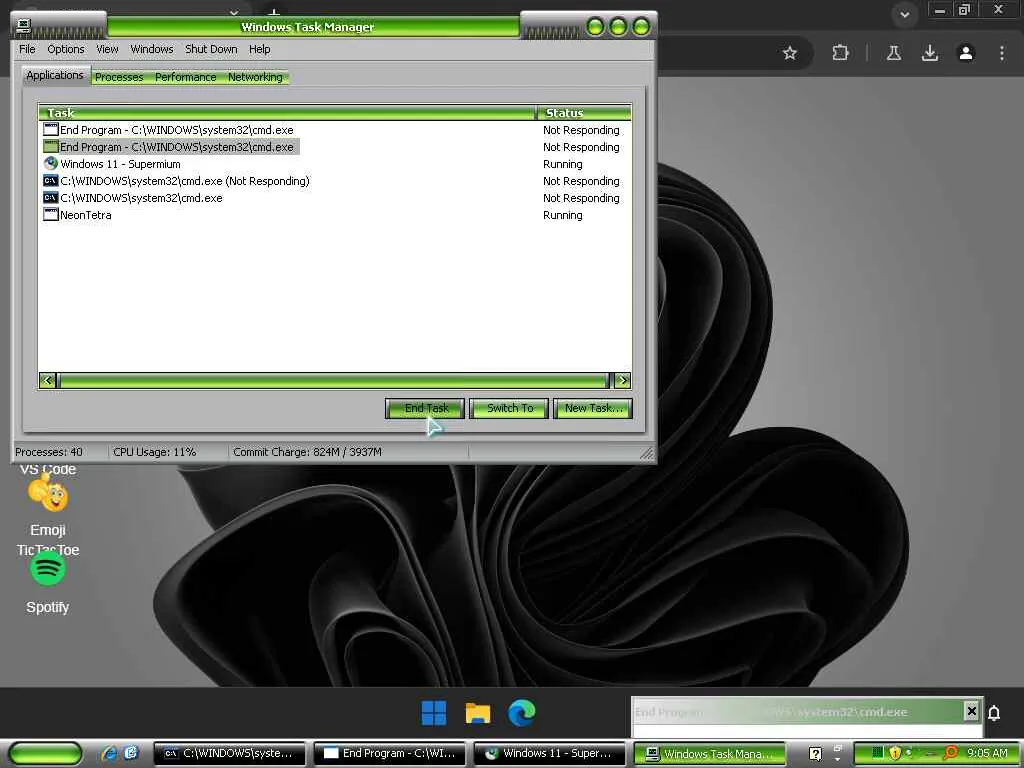Image resolution: width=1024 pixels, height=768 pixels.
Task: Open the browser three-dot menu
Action: tap(1002, 53)
